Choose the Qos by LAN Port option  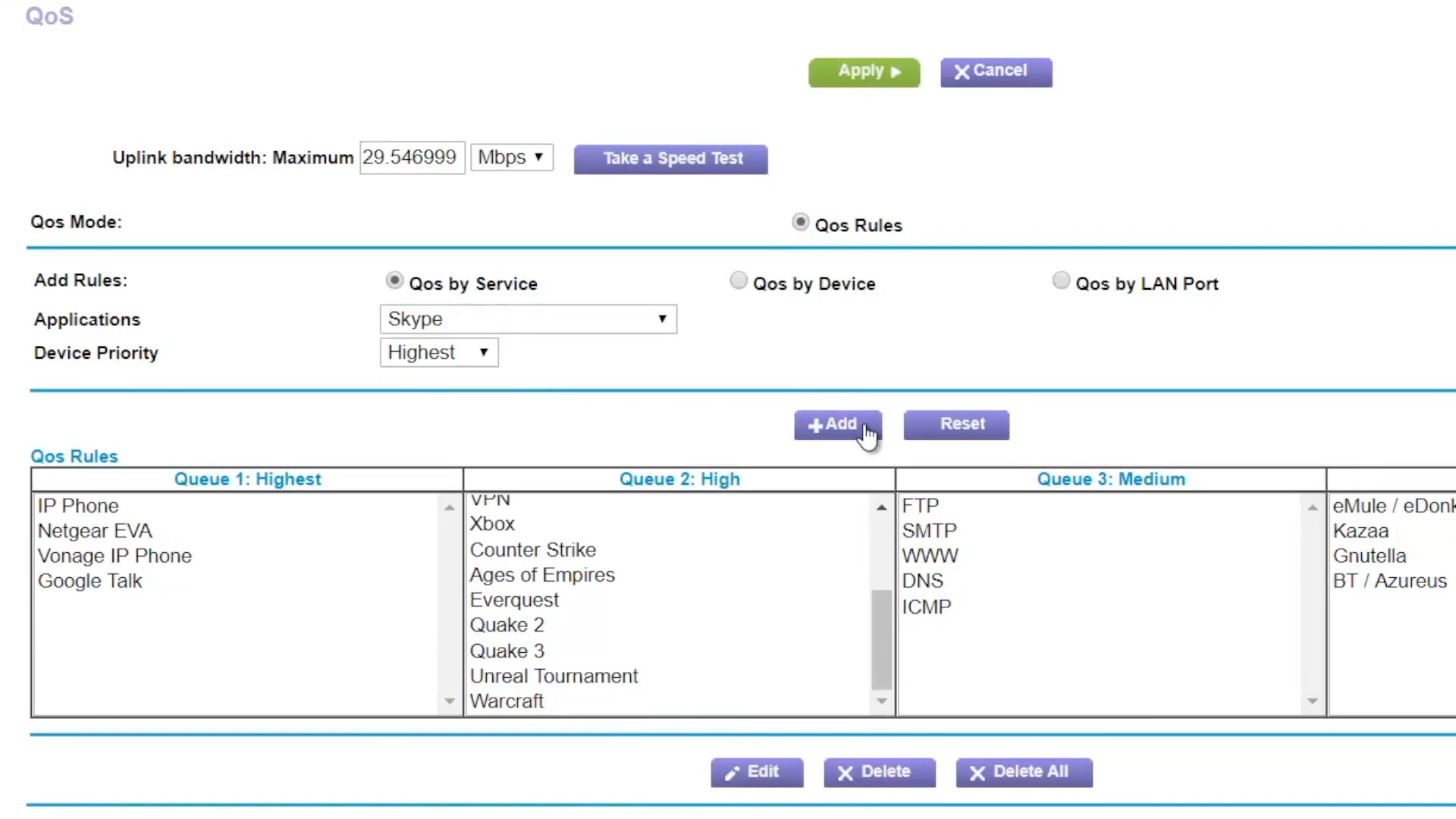(x=1061, y=281)
